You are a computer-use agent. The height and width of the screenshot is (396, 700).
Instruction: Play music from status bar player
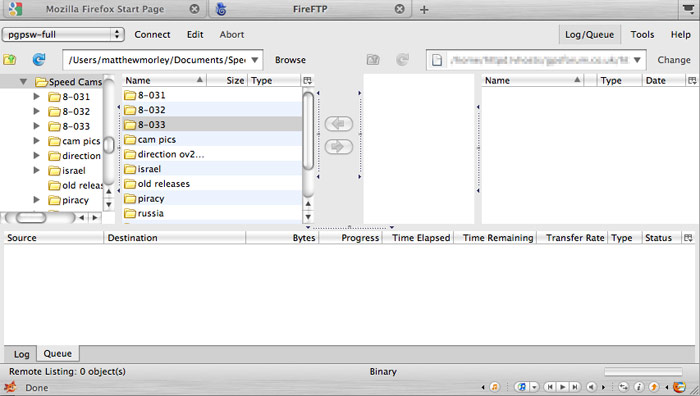(x=562, y=387)
